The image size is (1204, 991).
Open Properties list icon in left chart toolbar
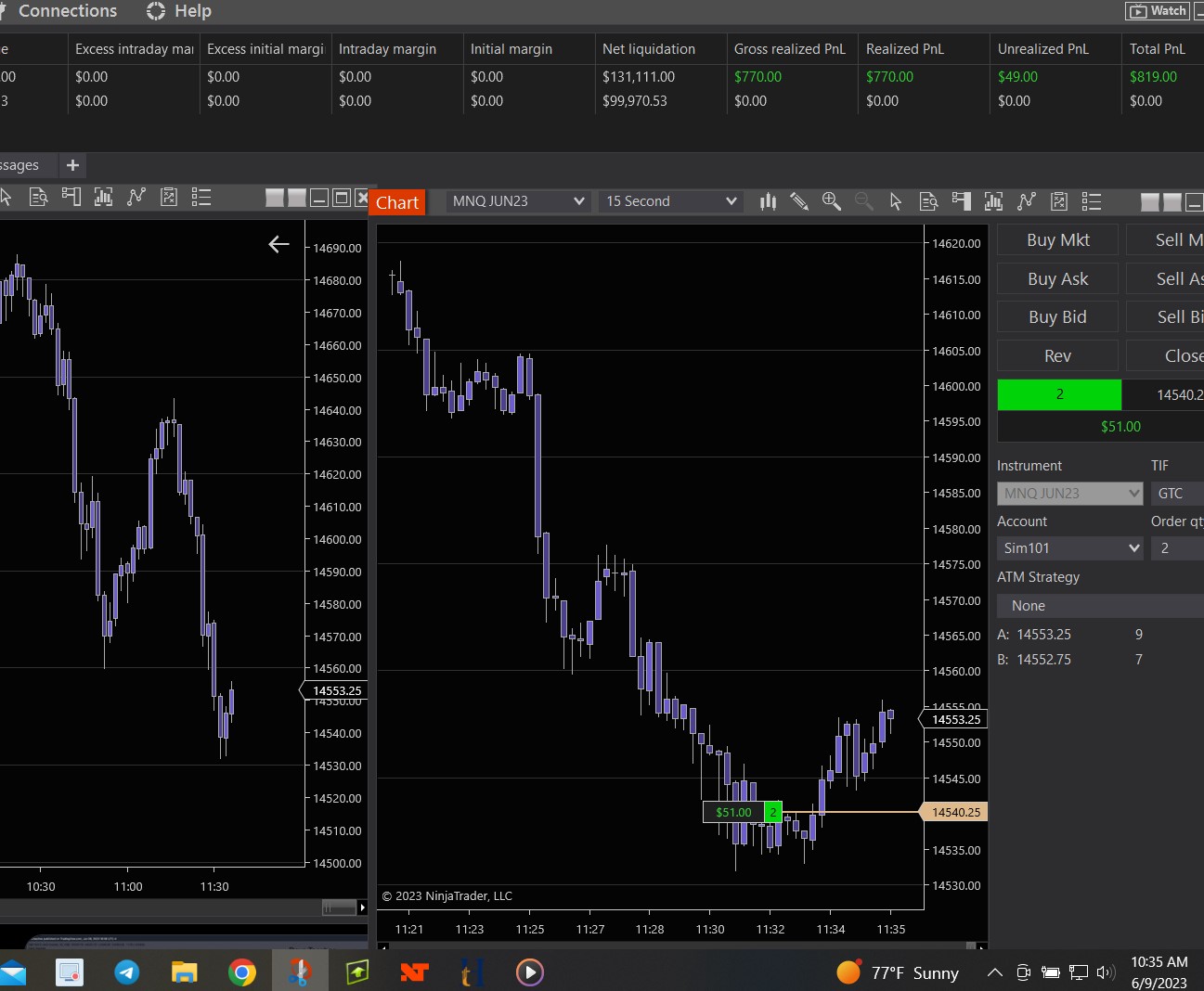pyautogui.click(x=201, y=197)
